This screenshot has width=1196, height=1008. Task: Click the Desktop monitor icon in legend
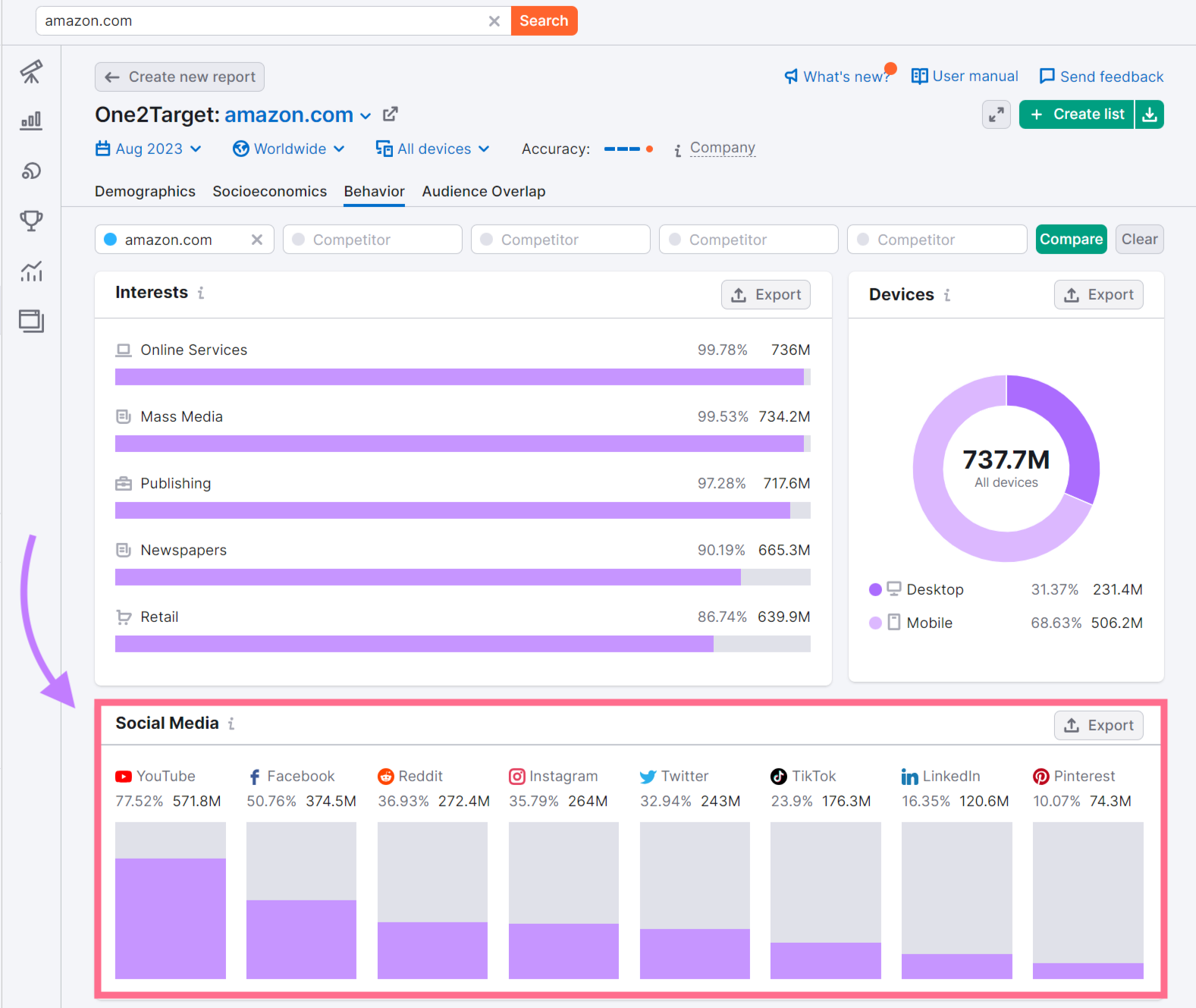click(x=894, y=589)
